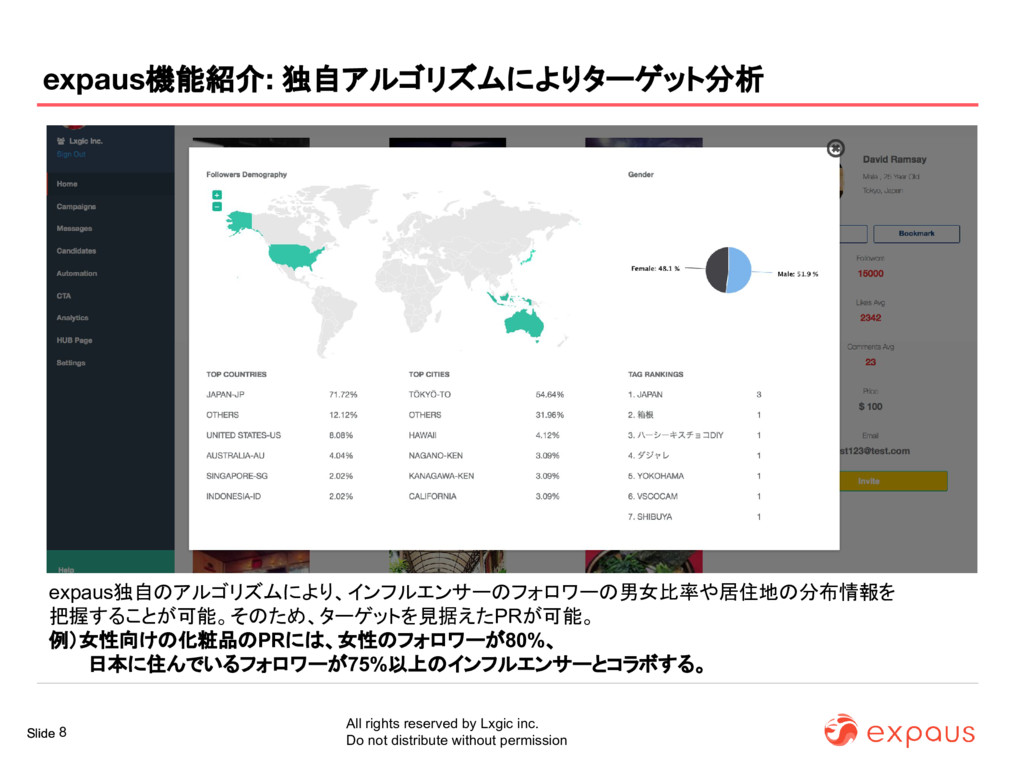Viewport: 1024px width, 768px height.
Task: Open Analytics in the sidebar
Action: coord(110,318)
